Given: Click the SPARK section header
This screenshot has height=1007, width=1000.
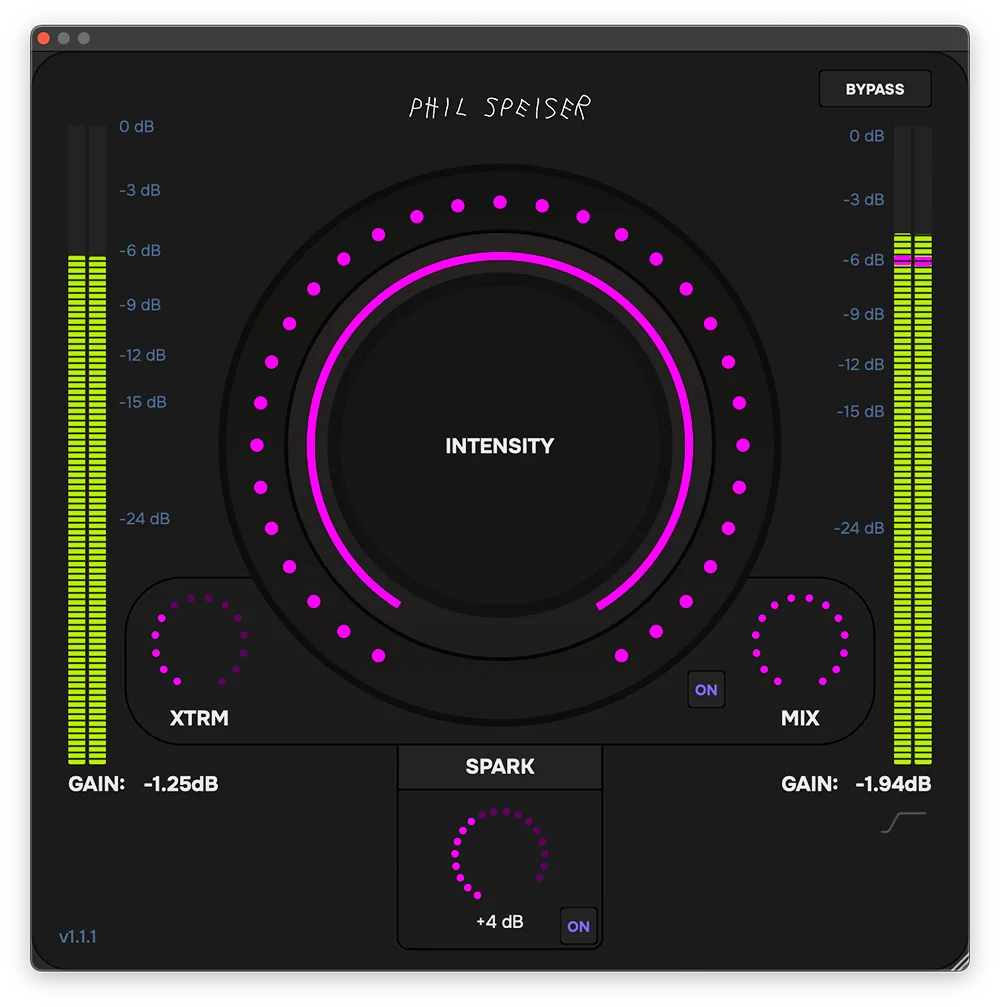Looking at the screenshot, I should [500, 767].
